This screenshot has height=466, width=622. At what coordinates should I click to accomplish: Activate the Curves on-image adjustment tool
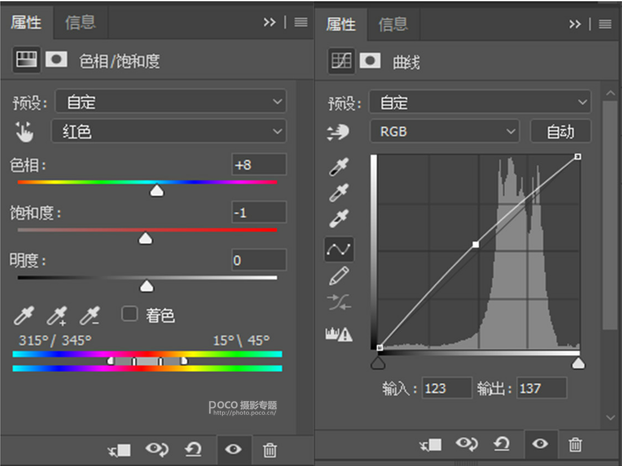338,132
